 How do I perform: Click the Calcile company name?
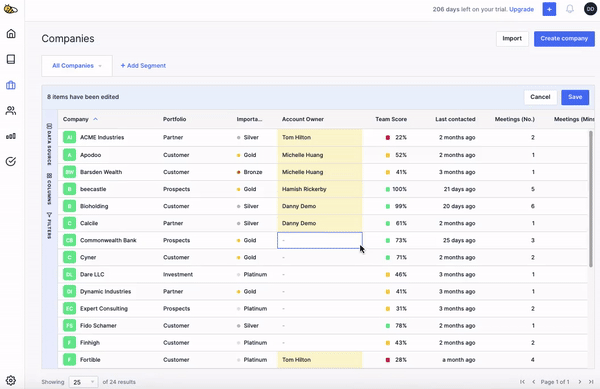[x=89, y=223]
